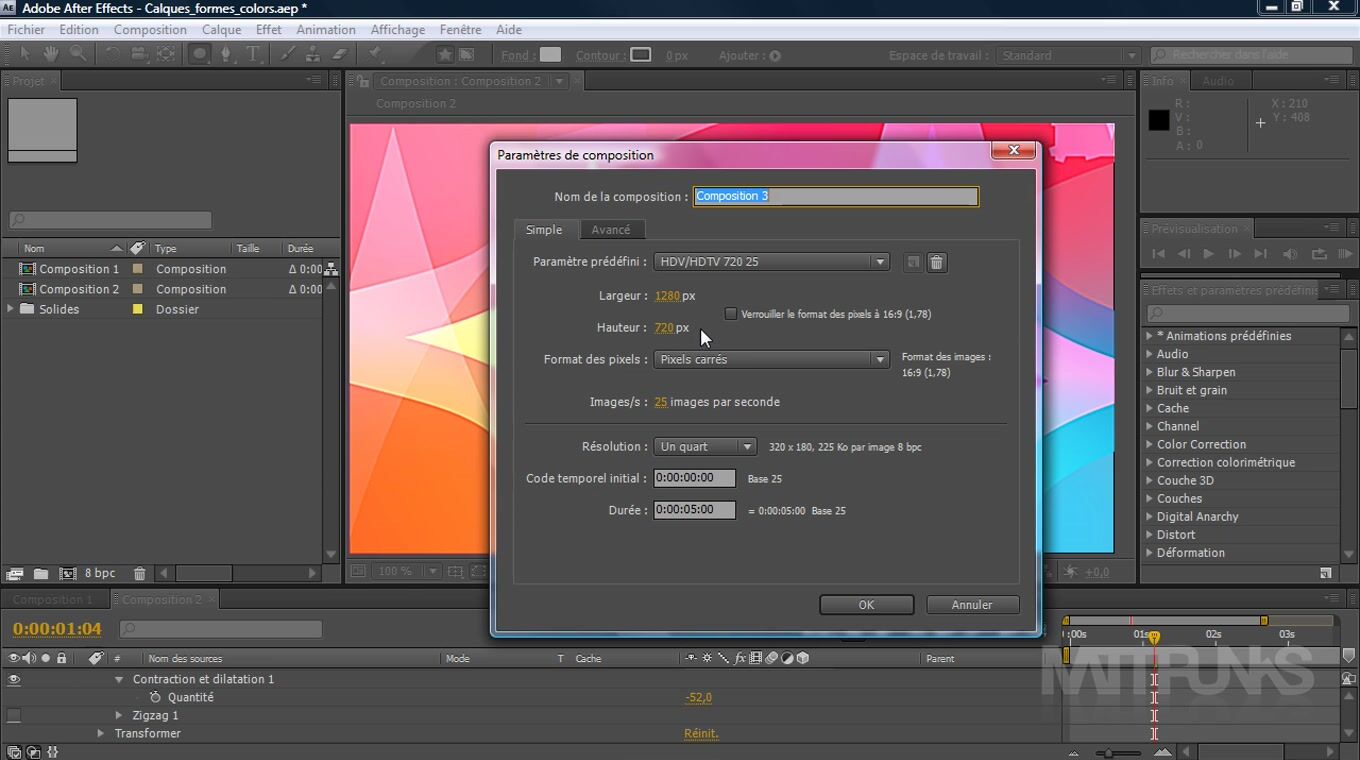Image resolution: width=1360 pixels, height=760 pixels.
Task: Click the OK button in the dialog
Action: [866, 605]
